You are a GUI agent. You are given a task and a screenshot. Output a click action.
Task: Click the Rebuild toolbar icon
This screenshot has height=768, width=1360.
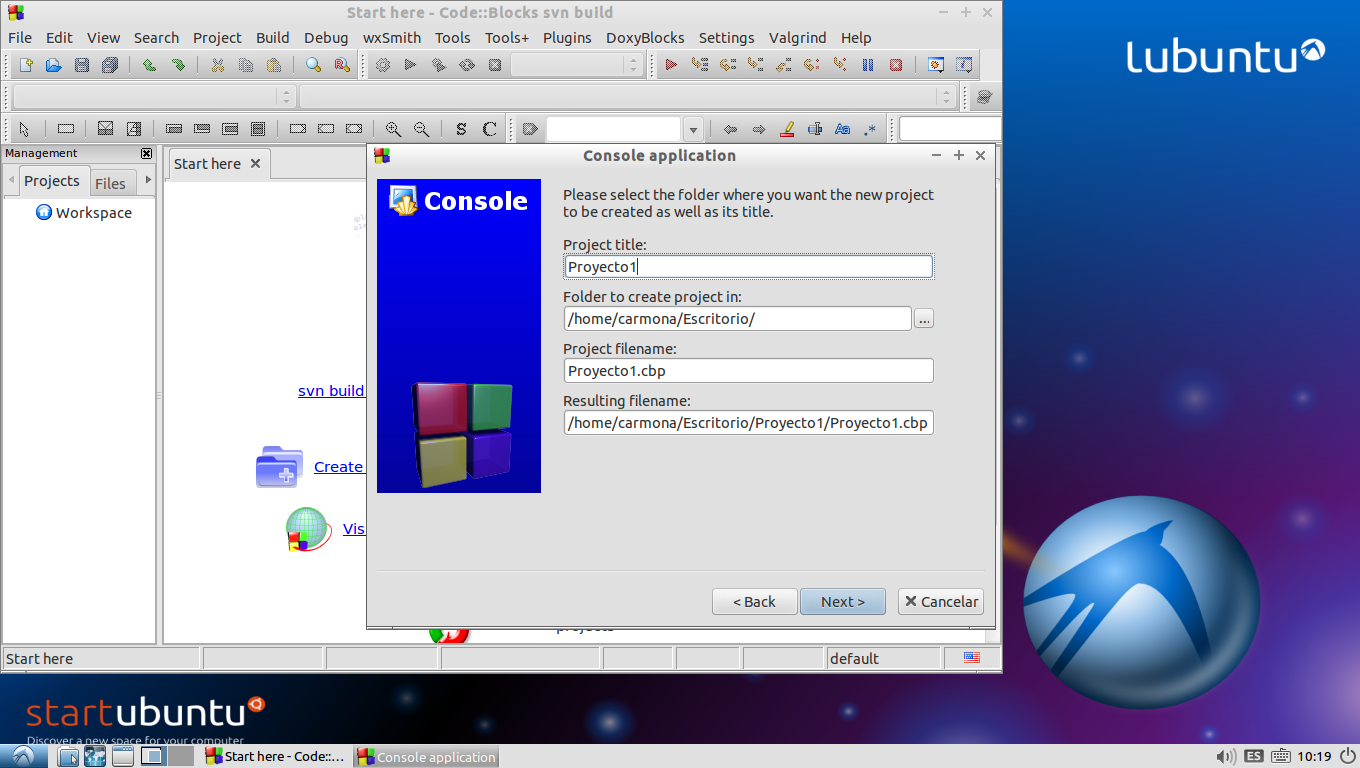tap(465, 64)
